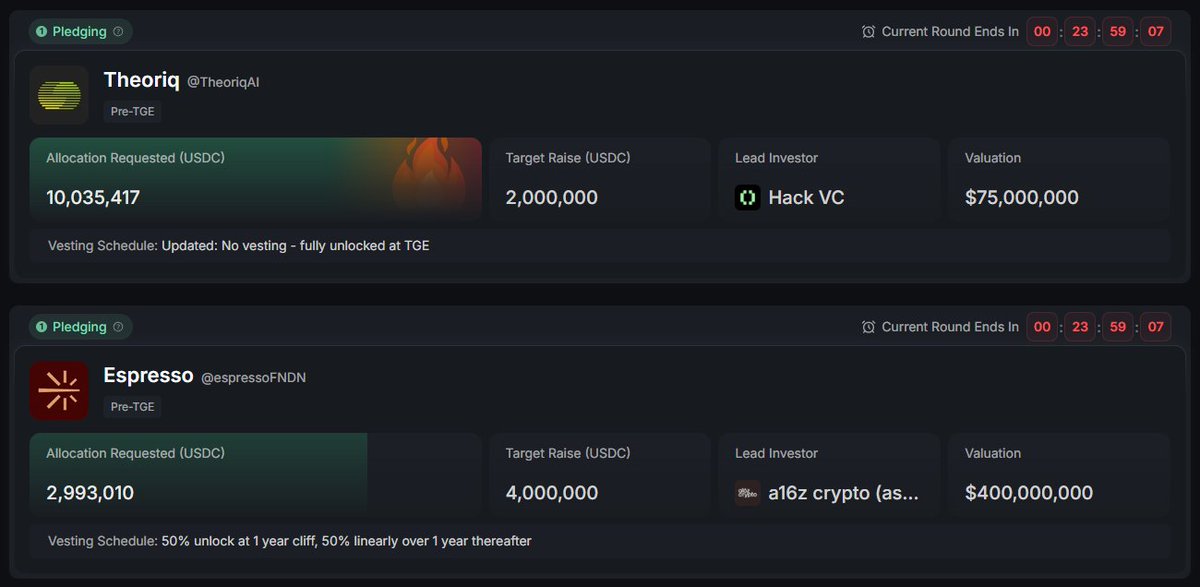Click the alarm clock icon above the Theoriq card

(868, 32)
